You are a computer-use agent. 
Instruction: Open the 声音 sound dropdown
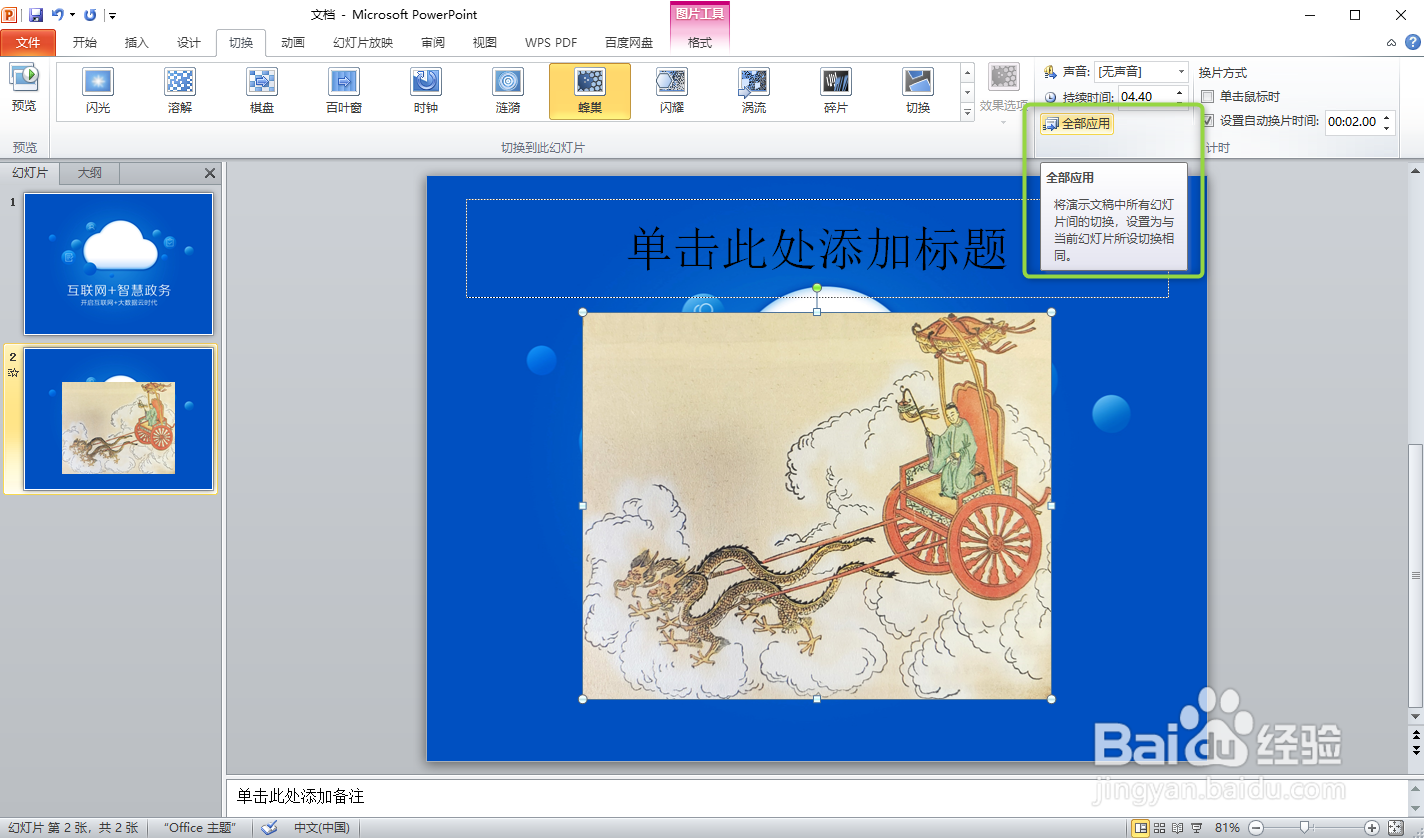[x=1181, y=72]
